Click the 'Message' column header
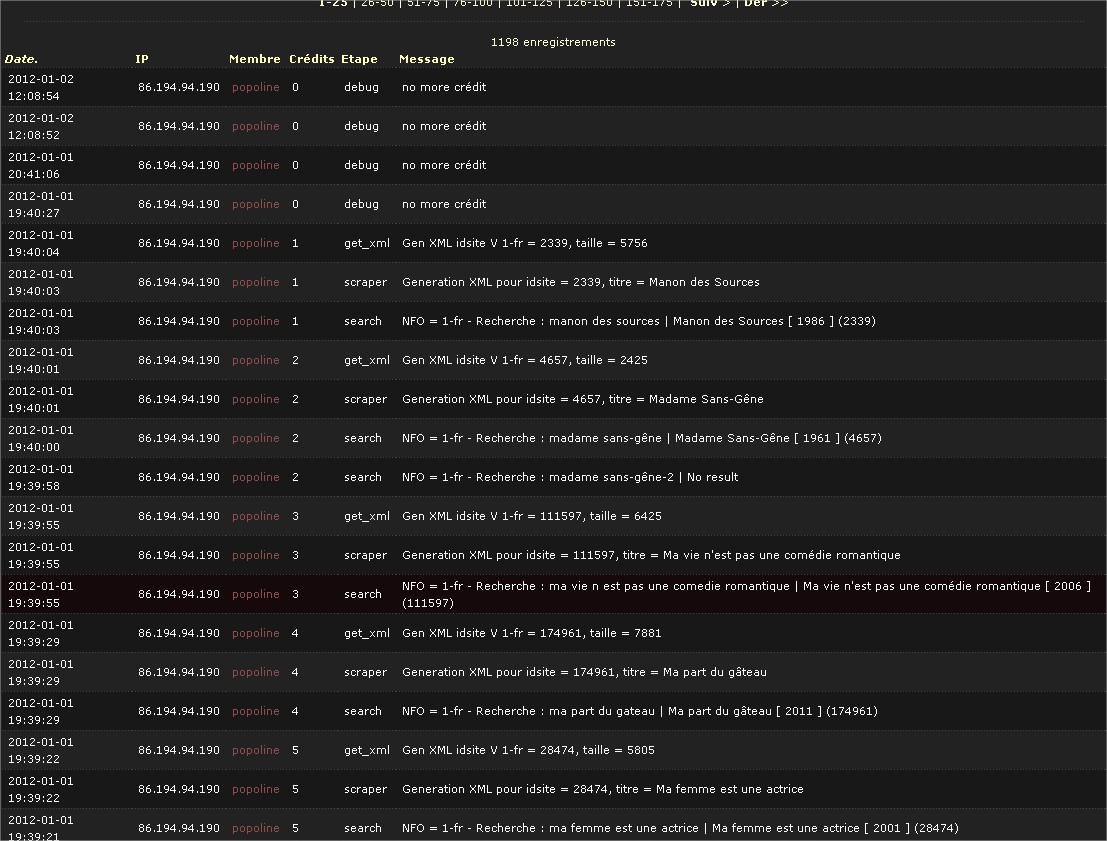The height and width of the screenshot is (841, 1107). (x=426, y=59)
